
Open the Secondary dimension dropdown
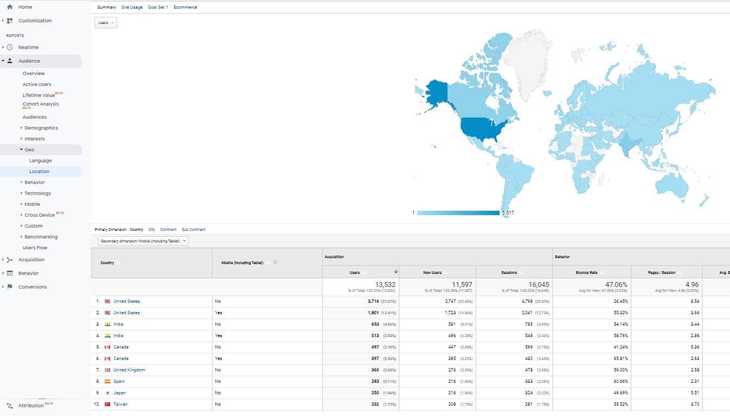pos(142,241)
